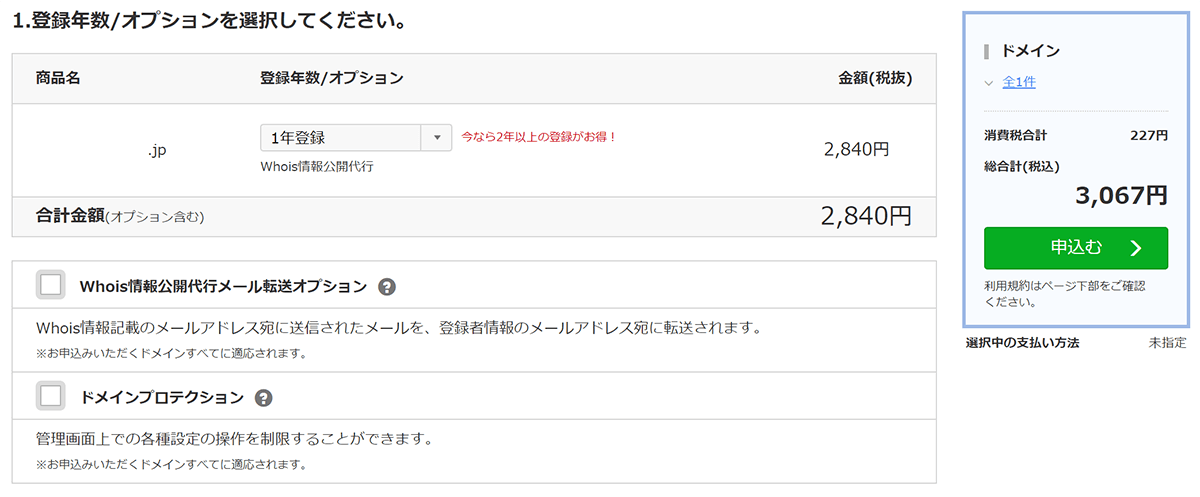Open the 1年登録 registration years dropdown
The height and width of the screenshot is (497, 1200).
coord(356,138)
